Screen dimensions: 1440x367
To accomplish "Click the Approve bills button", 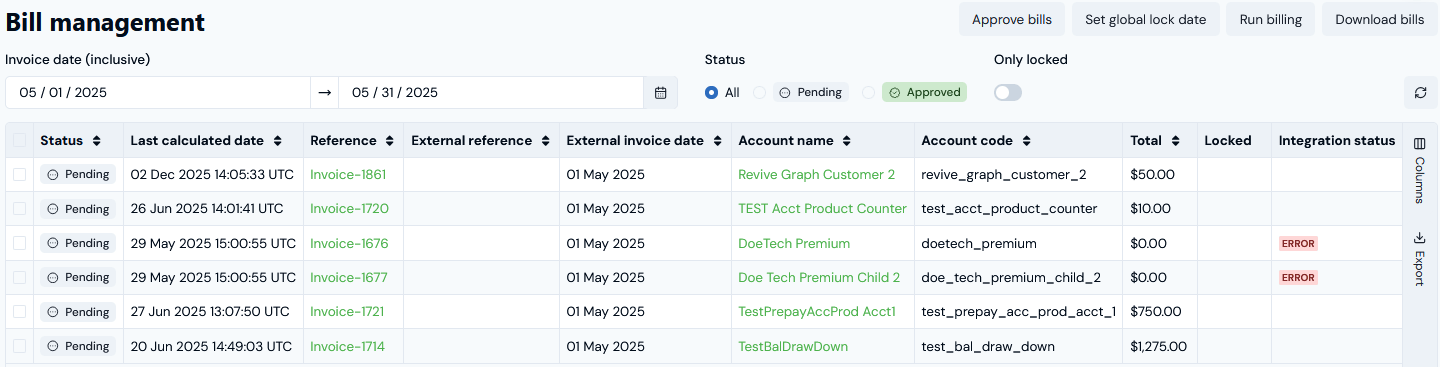I will 1012,19.
